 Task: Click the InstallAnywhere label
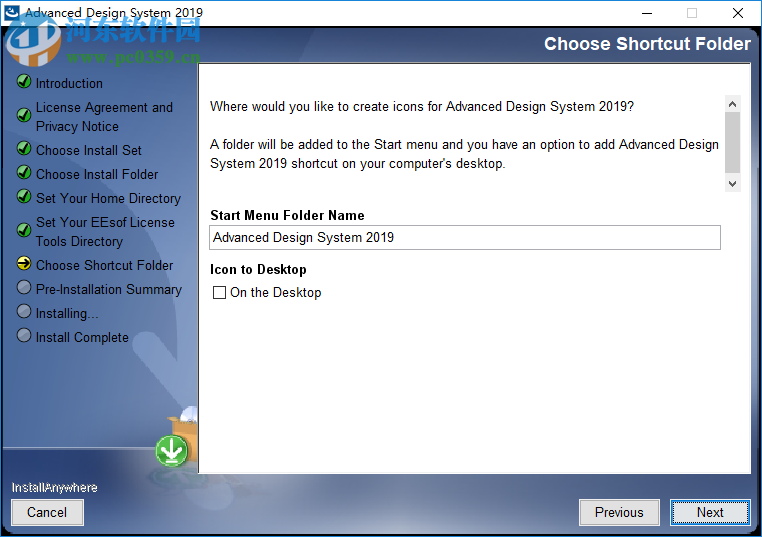point(54,487)
